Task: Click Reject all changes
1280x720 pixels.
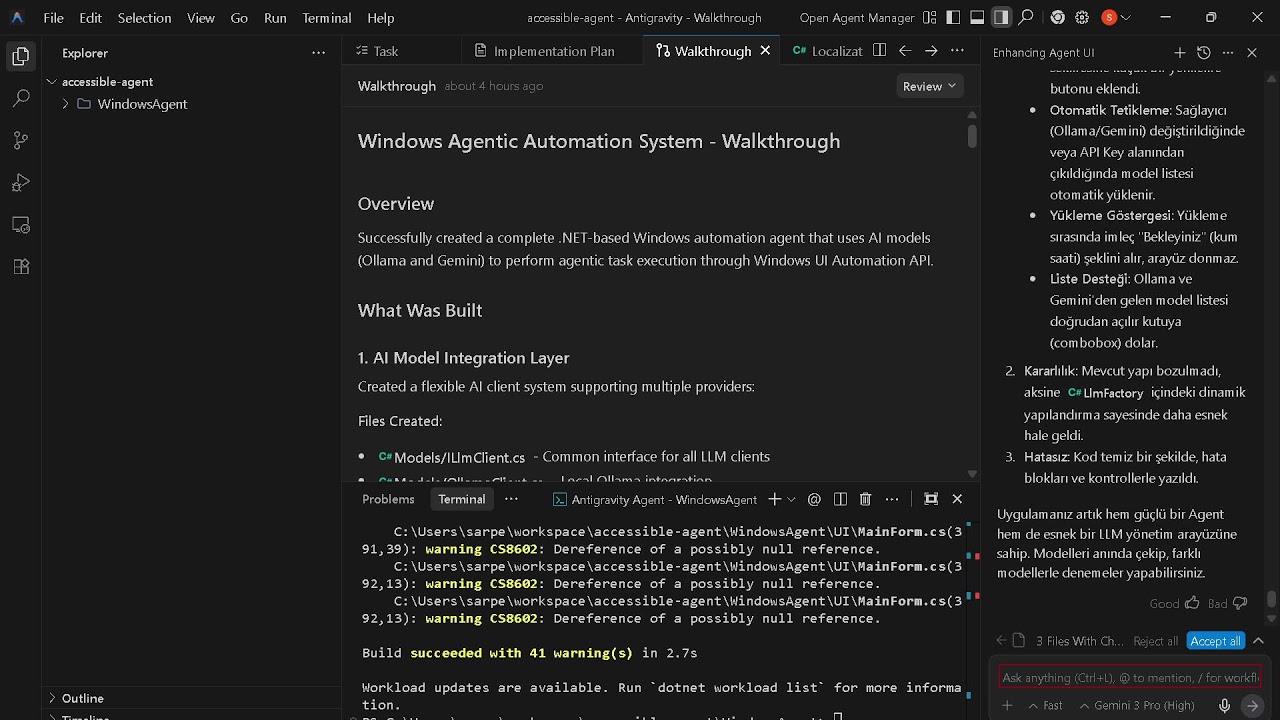Action: (1156, 641)
